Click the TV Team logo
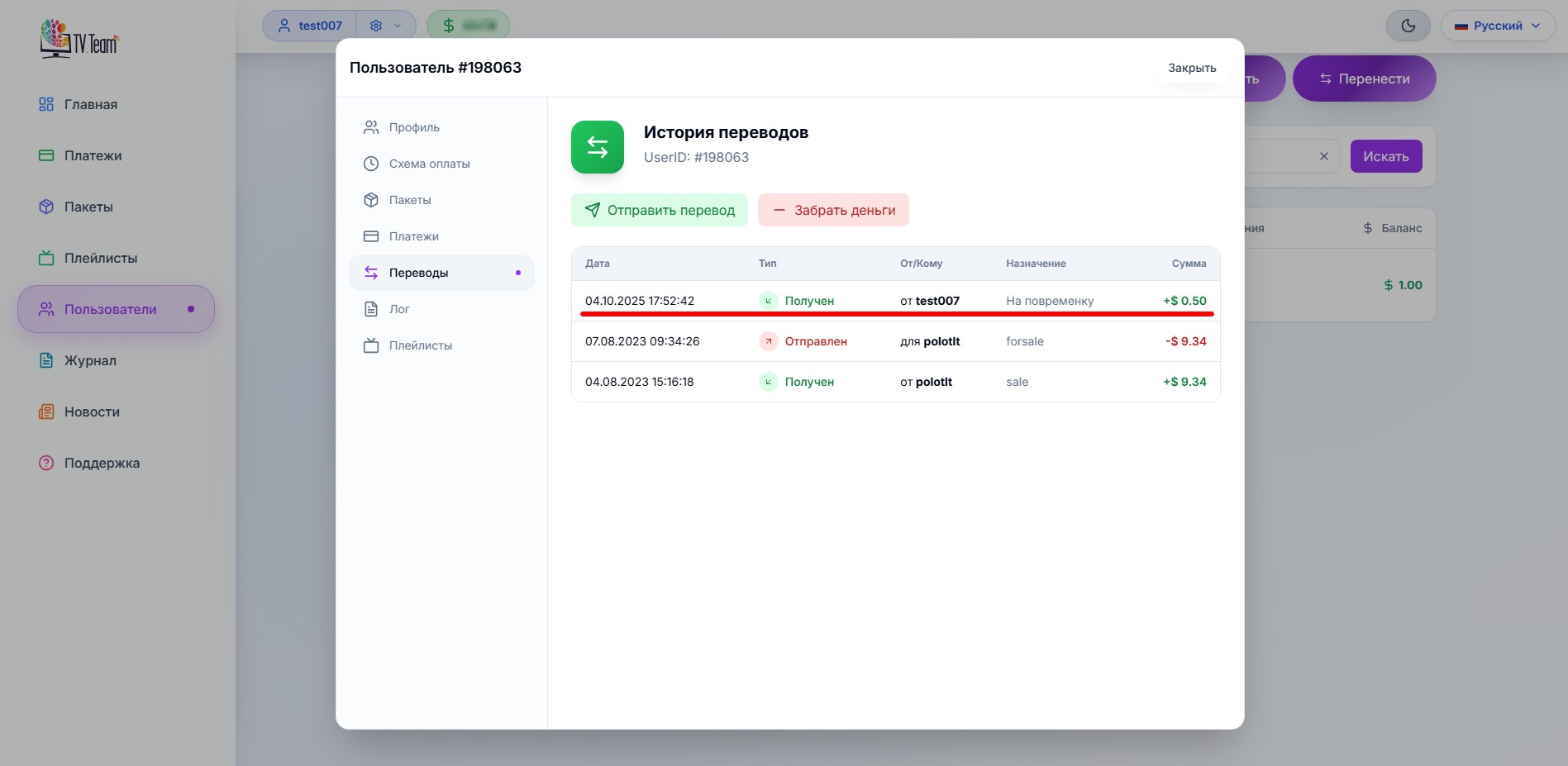Image resolution: width=1568 pixels, height=766 pixels. (79, 39)
